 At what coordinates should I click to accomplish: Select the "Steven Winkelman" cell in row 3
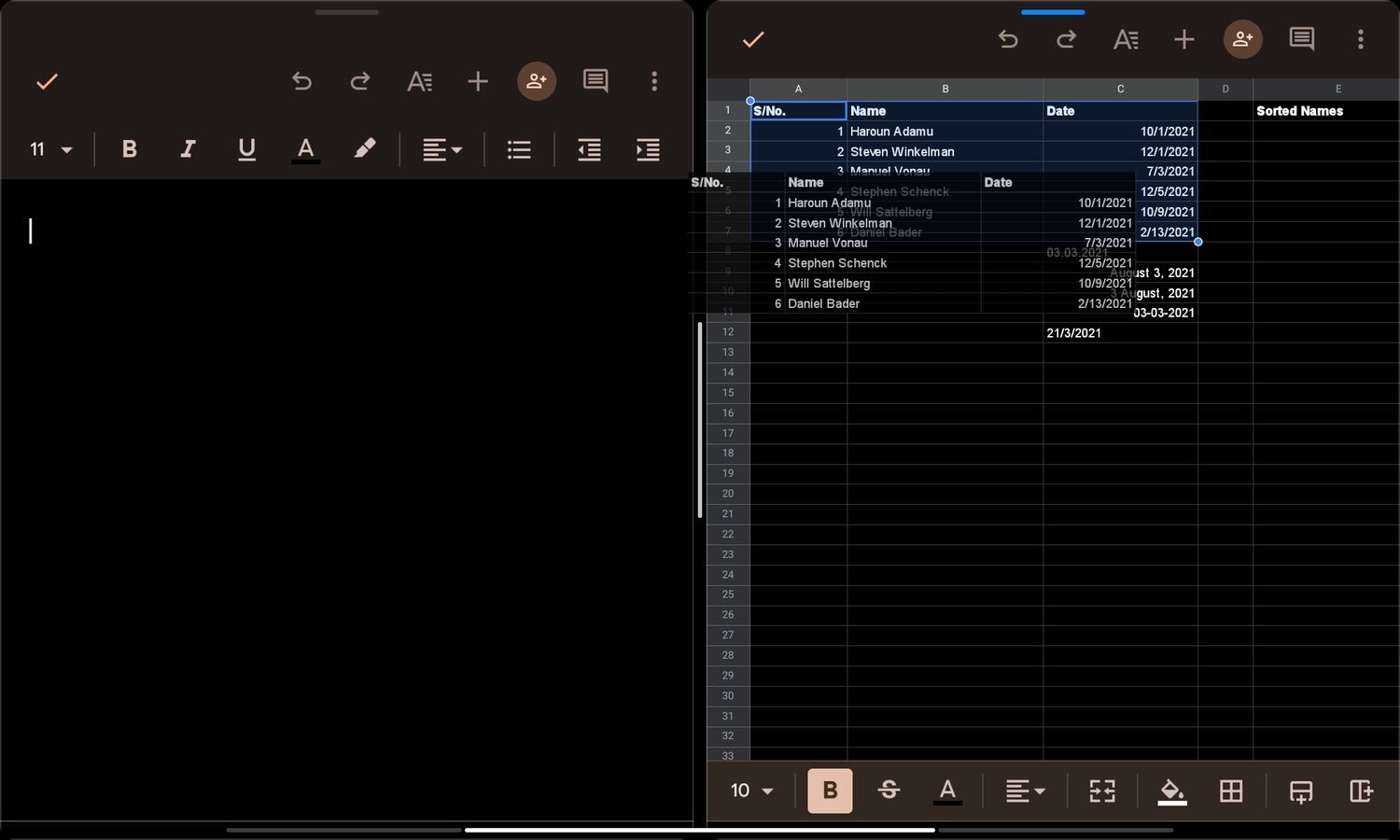point(945,151)
